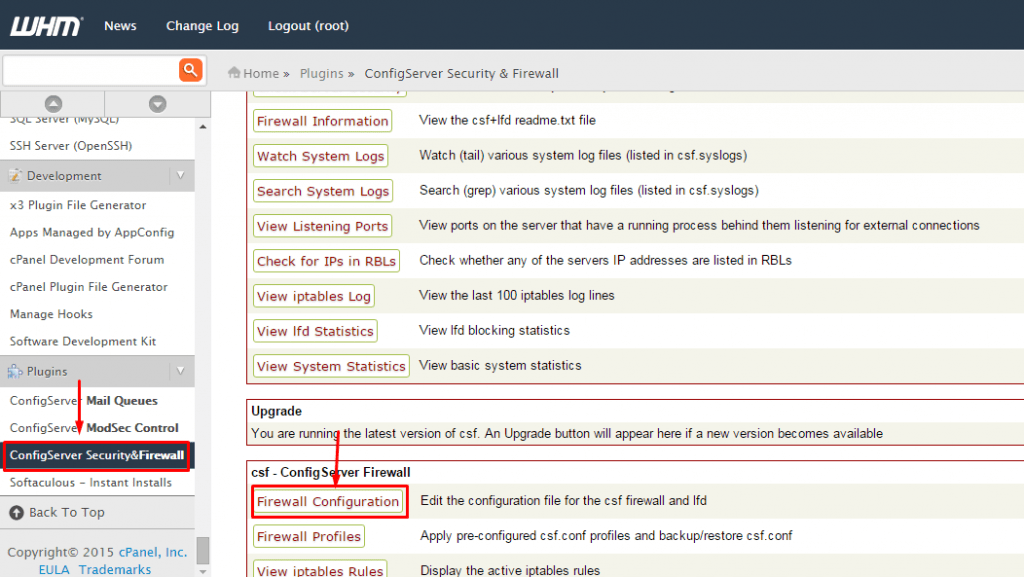Screen dimensions: 1024x577
Task: Go to Home breadcrumb link
Action: coord(261,73)
